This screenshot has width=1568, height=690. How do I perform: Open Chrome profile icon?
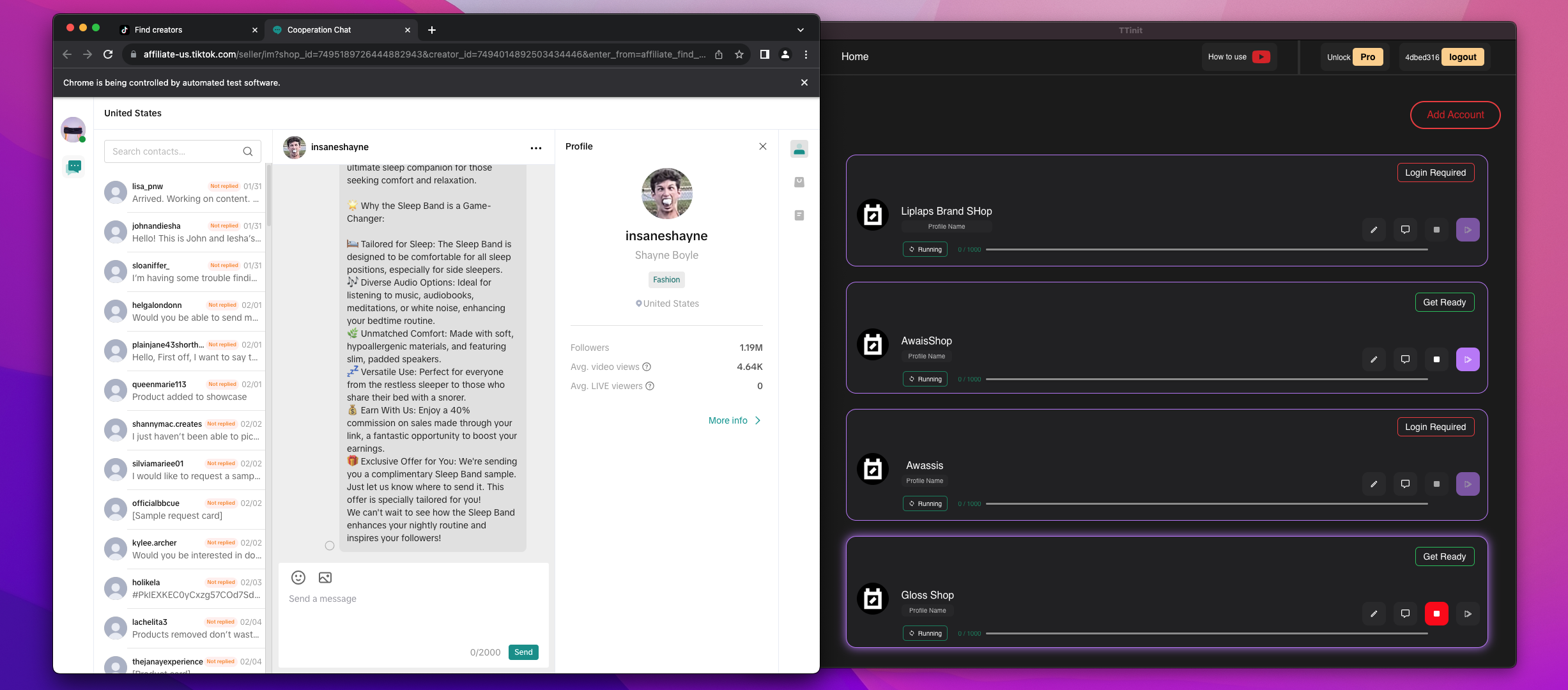click(x=785, y=55)
